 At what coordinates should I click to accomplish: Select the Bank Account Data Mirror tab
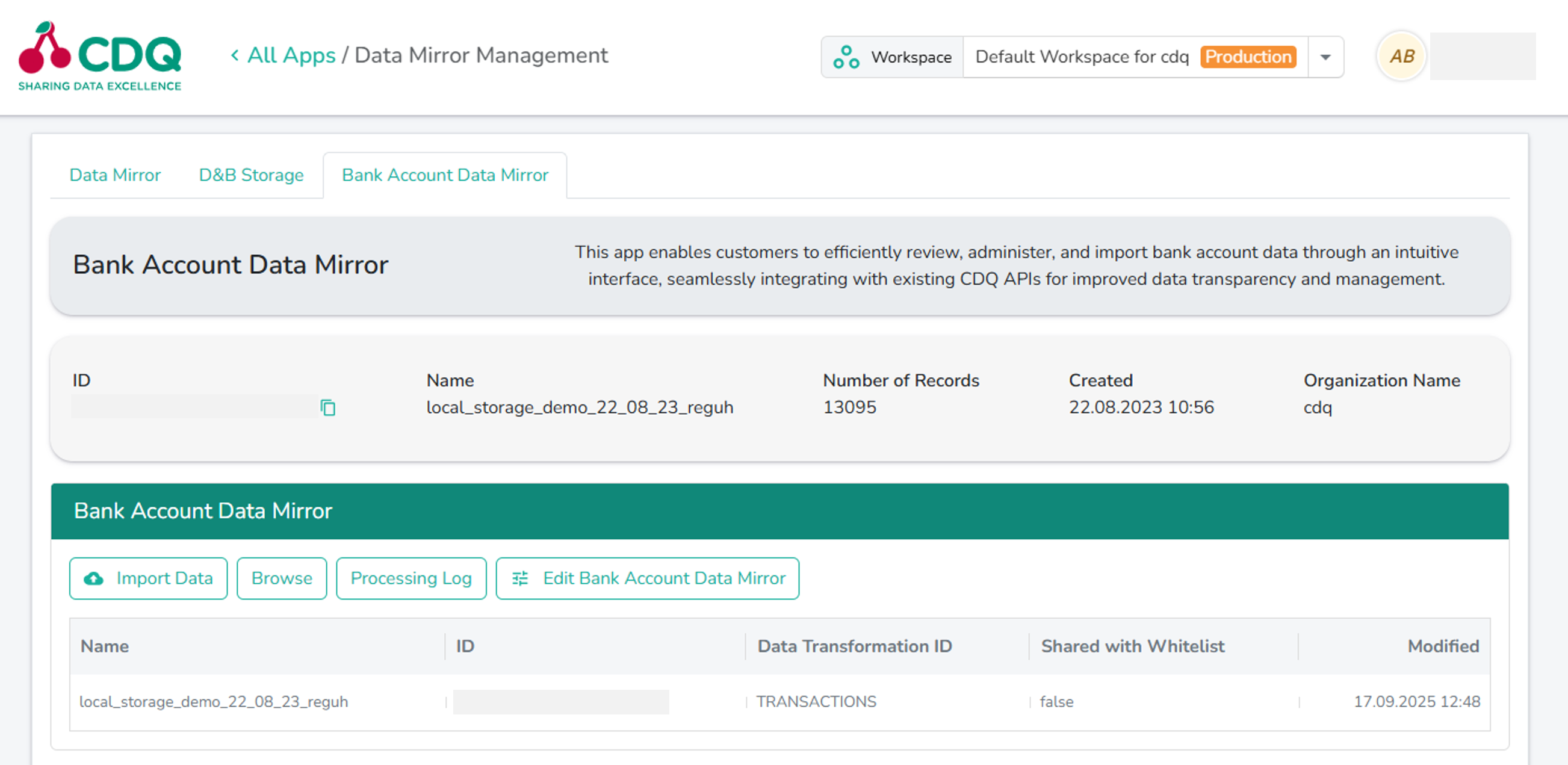(x=445, y=175)
